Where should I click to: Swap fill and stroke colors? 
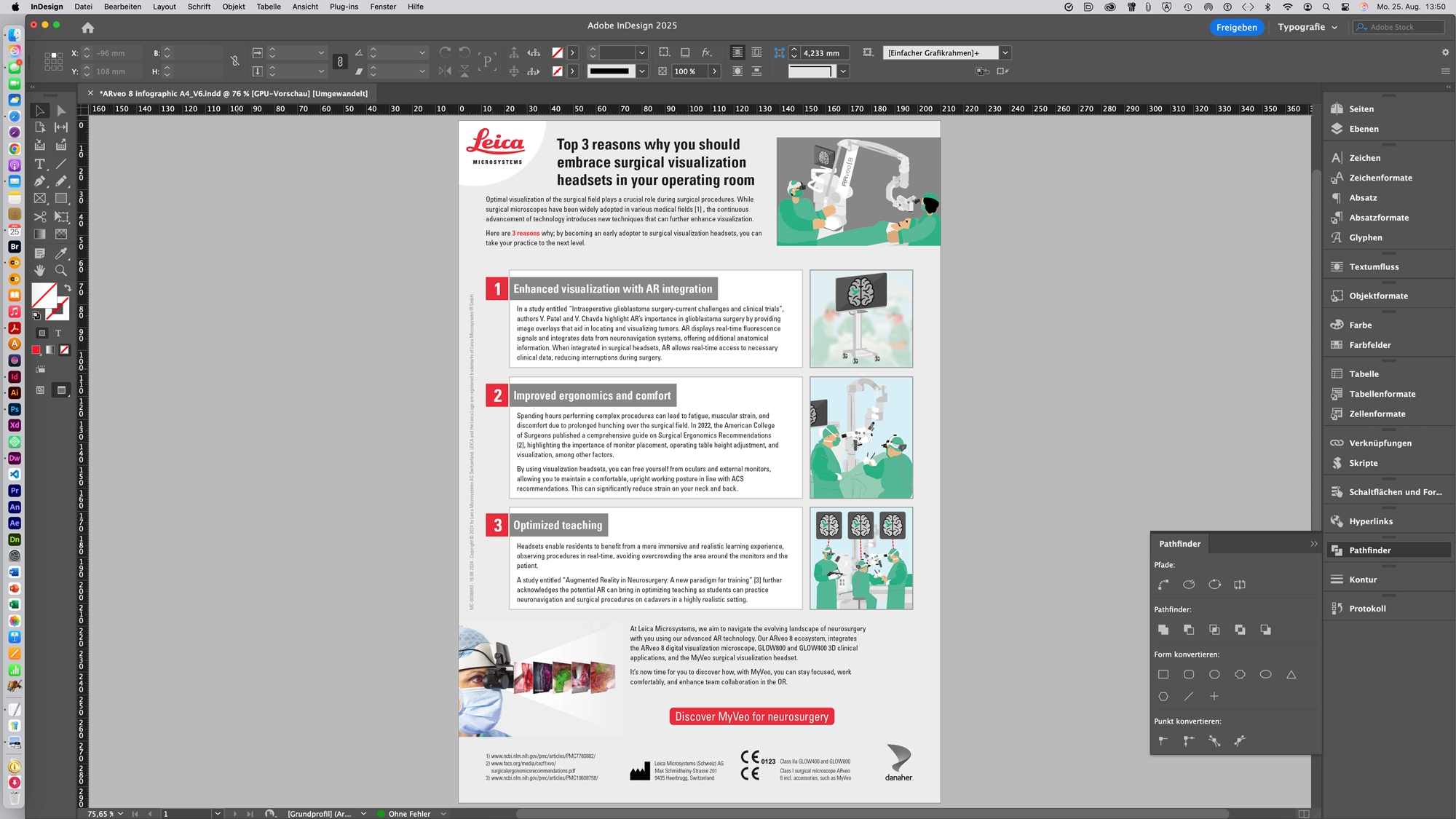point(68,286)
